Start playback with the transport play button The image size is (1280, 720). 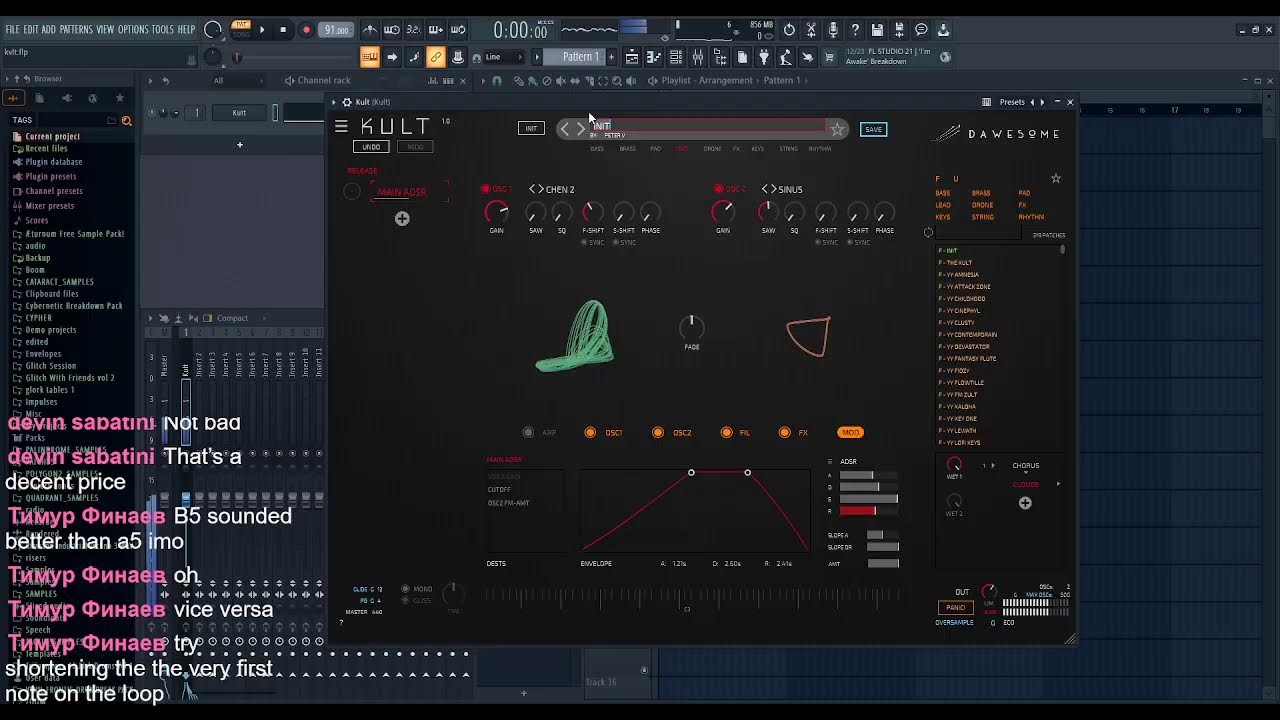click(262, 30)
